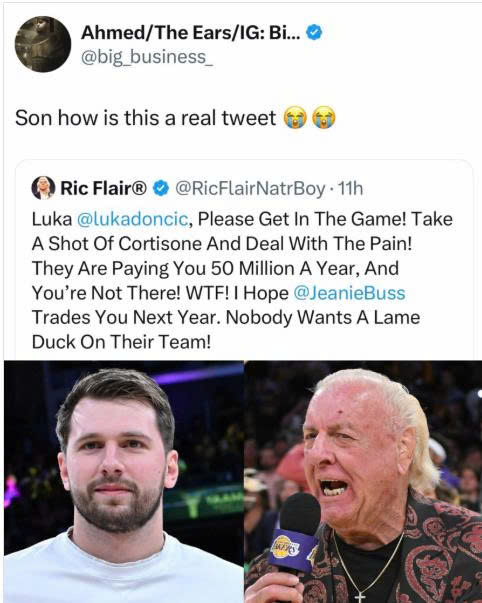Open the right photo of man shouting
This screenshot has height=603, width=482.
click(363, 481)
